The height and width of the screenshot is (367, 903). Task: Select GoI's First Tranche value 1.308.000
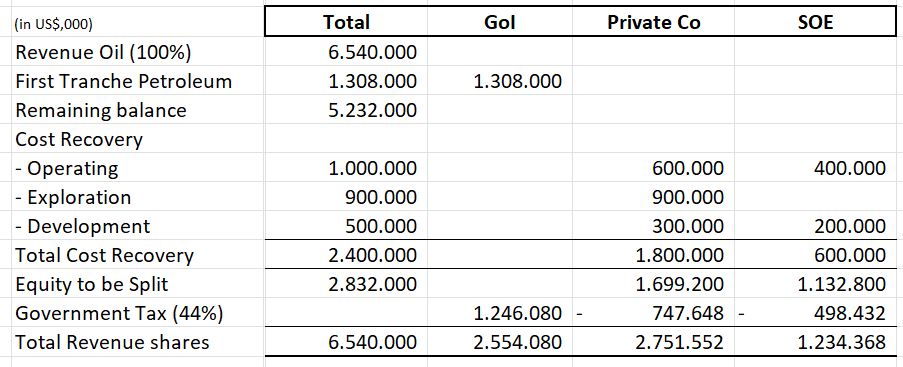point(499,81)
